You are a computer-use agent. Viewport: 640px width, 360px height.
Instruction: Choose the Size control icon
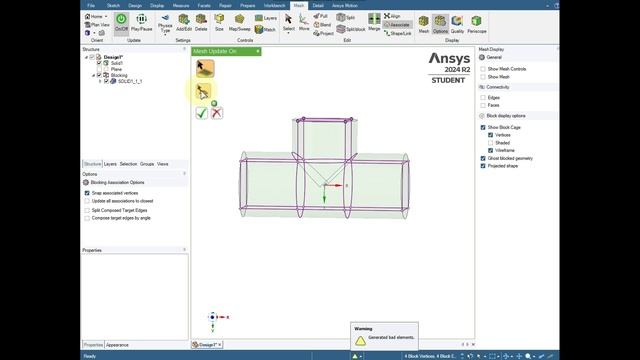click(x=219, y=22)
